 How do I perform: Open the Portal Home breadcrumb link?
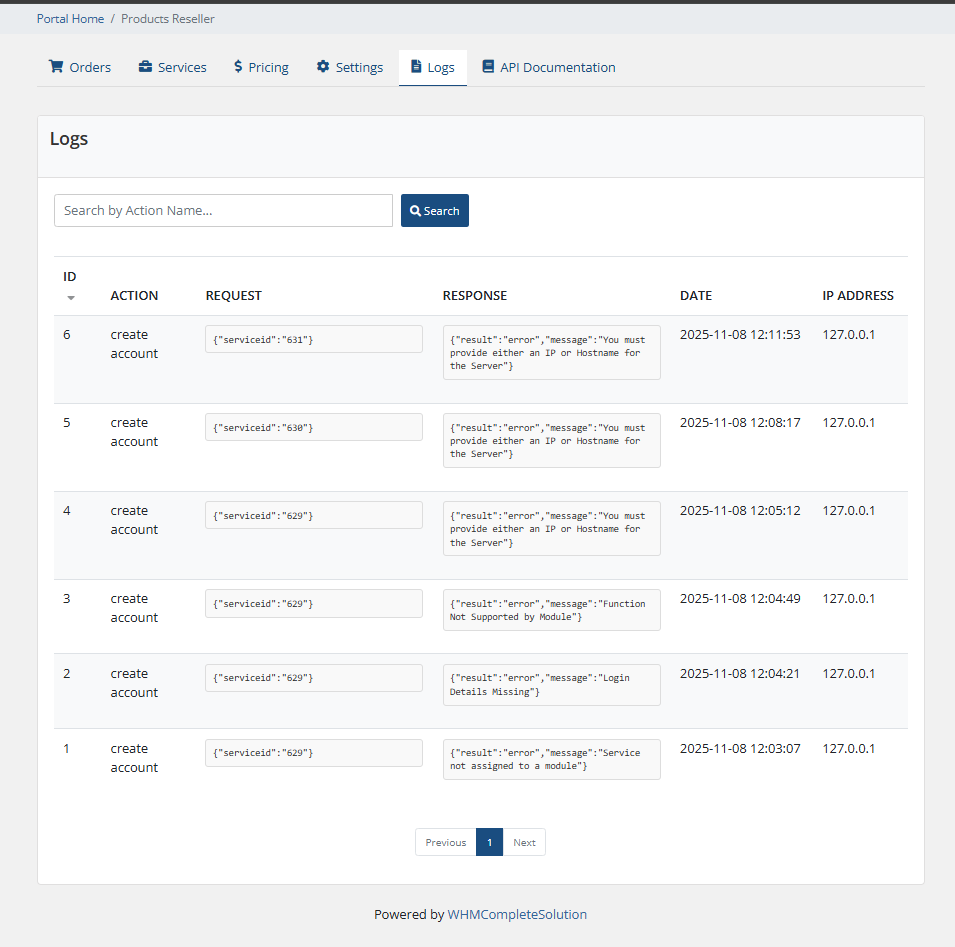tap(70, 18)
